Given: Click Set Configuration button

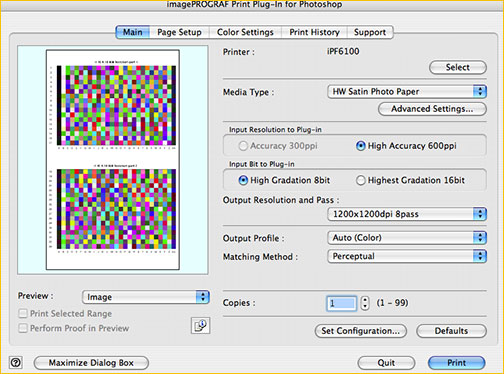Looking at the screenshot, I should tap(361, 331).
